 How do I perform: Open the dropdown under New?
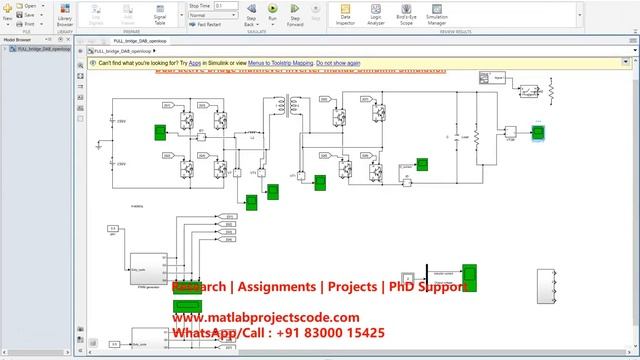coord(7,25)
